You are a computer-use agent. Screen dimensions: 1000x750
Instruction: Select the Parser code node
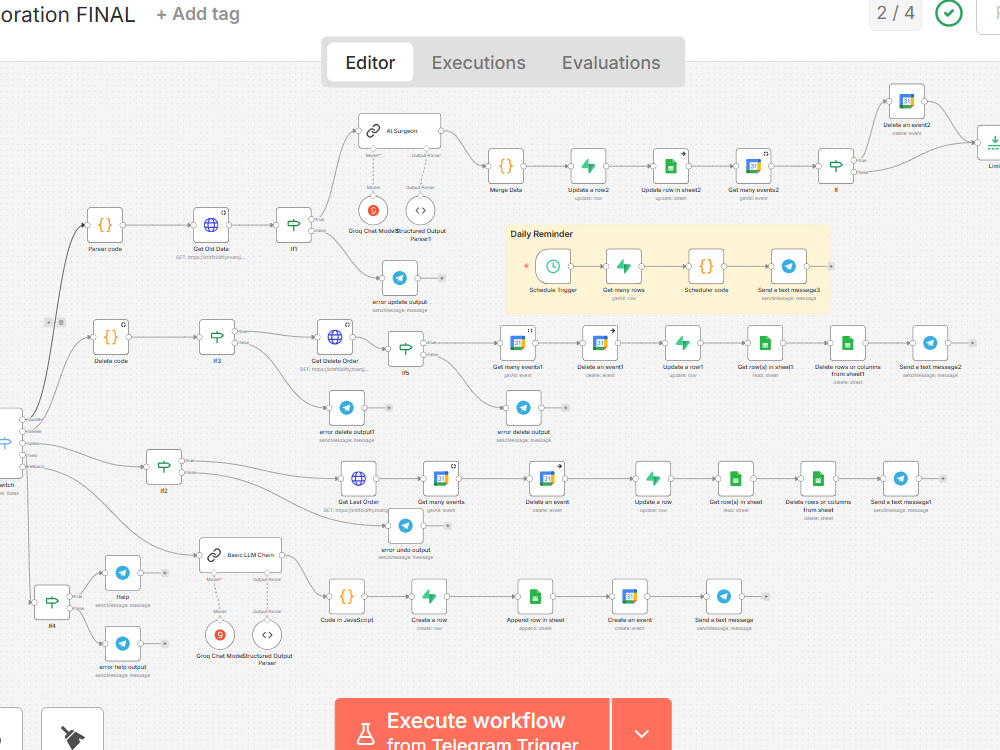click(x=105, y=225)
